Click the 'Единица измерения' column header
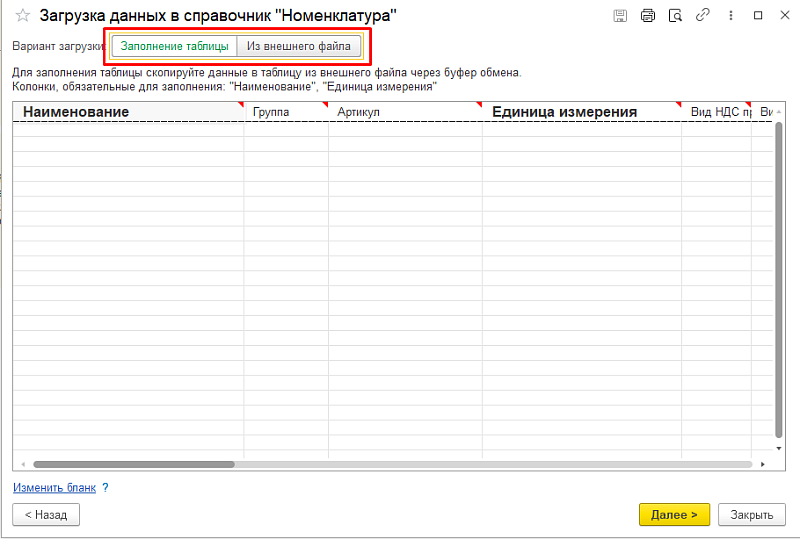This screenshot has width=800, height=539. 564,112
